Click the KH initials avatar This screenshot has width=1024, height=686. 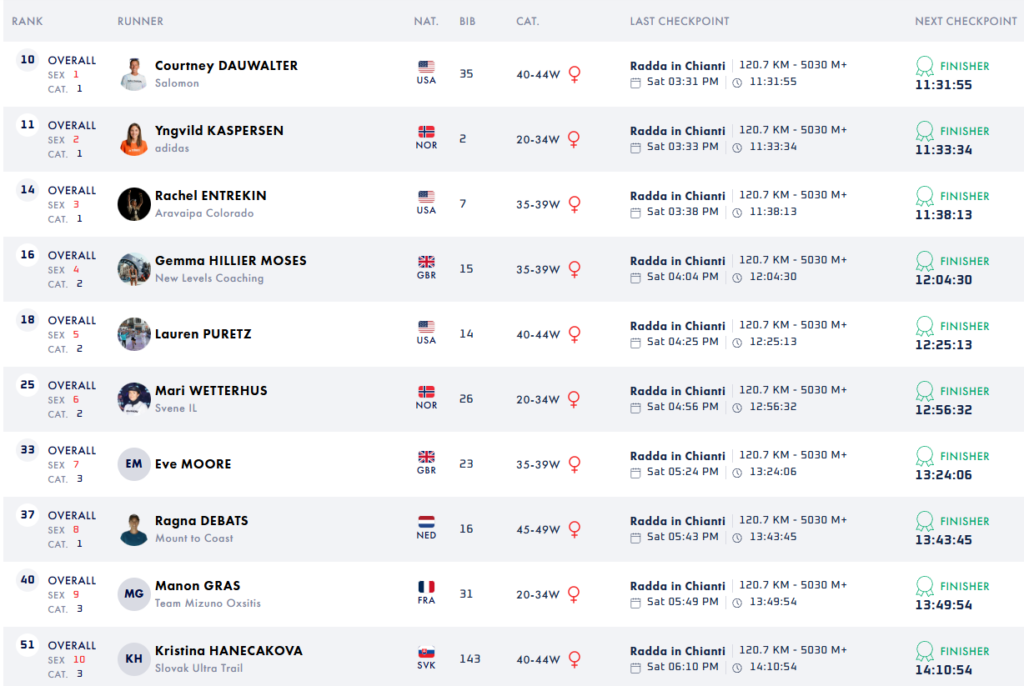click(x=134, y=659)
